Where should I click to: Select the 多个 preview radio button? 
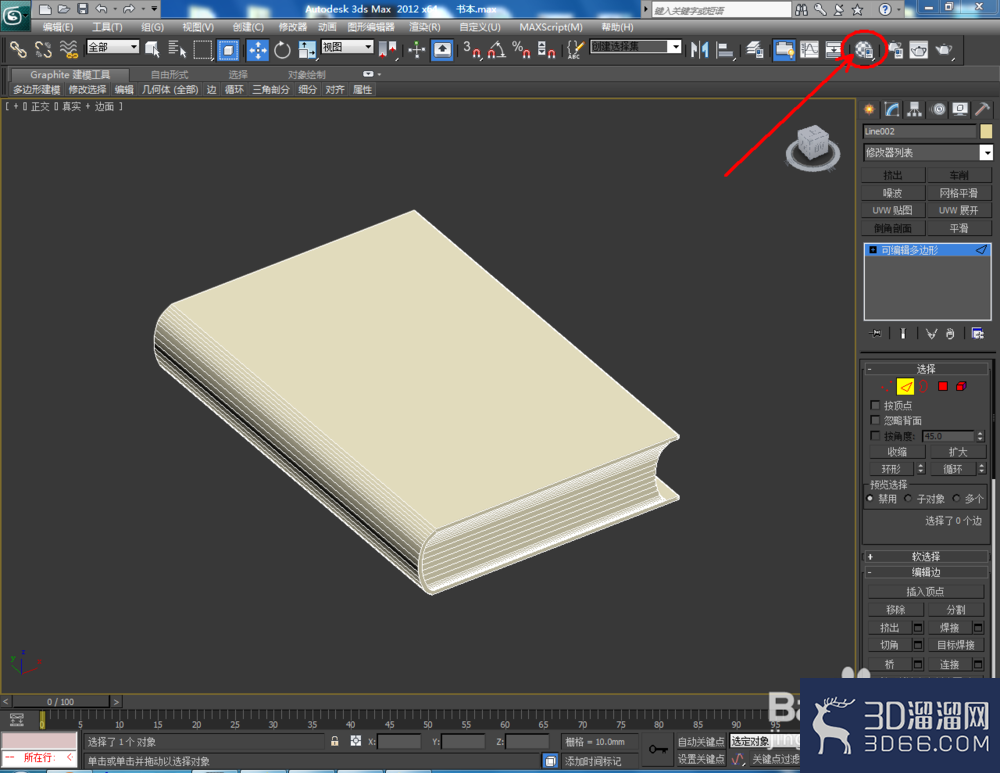click(956, 498)
